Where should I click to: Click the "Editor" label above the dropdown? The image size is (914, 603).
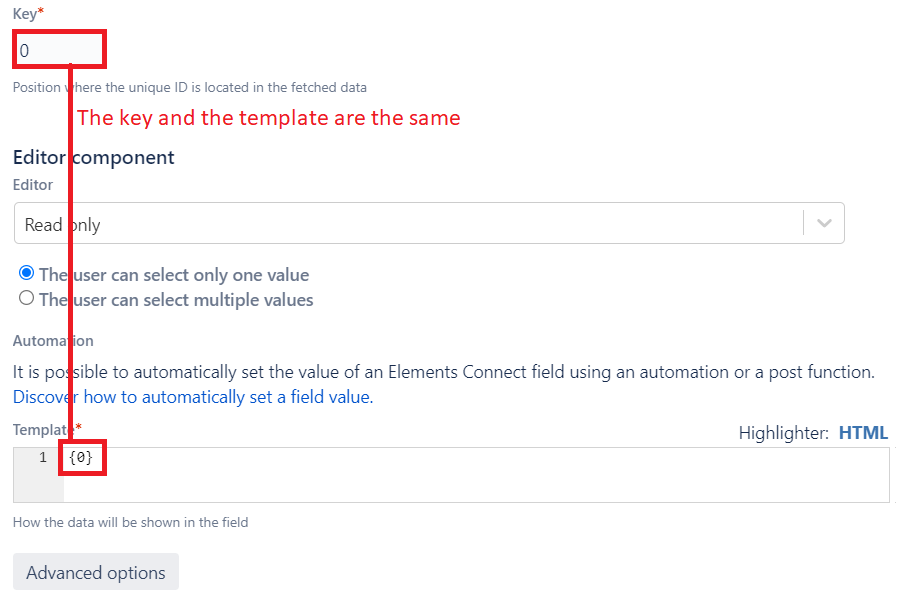[33, 184]
